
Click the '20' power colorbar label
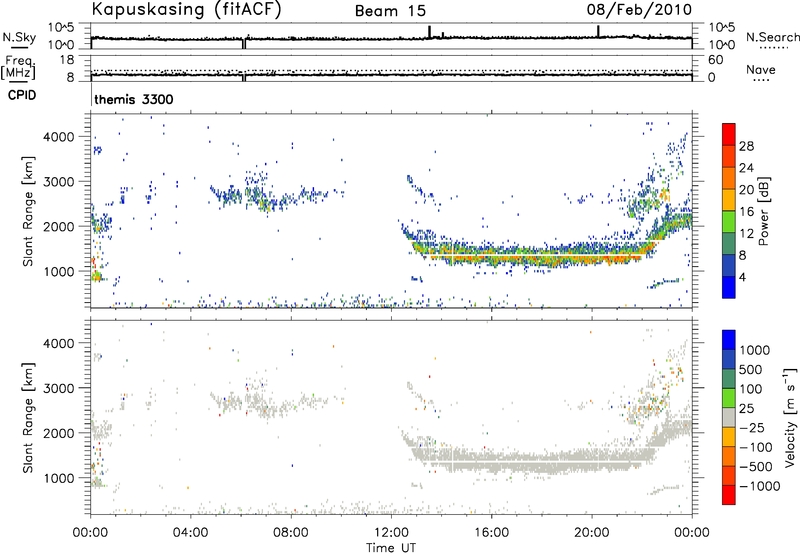pyautogui.click(x=746, y=190)
